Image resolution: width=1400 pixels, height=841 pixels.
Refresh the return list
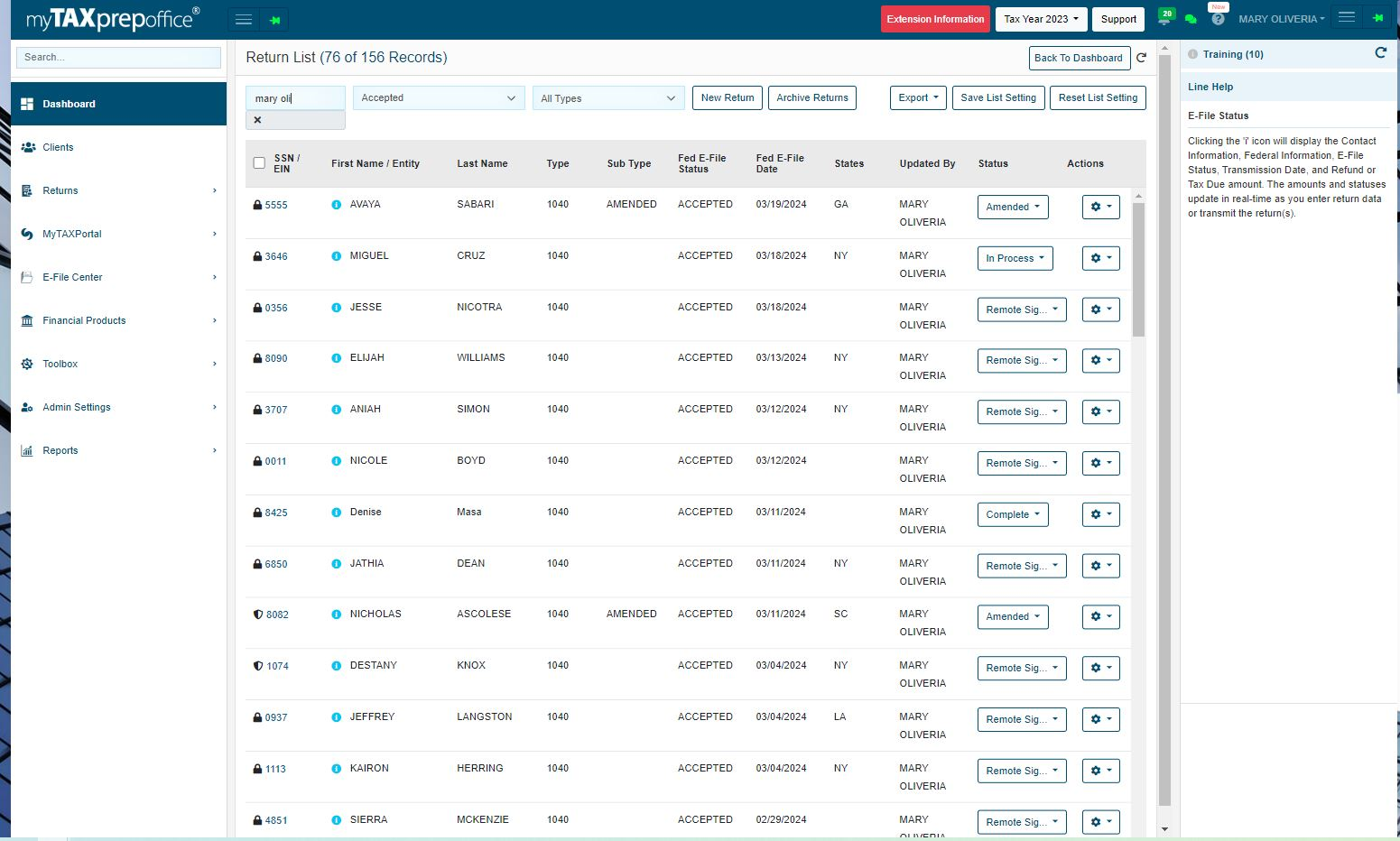click(x=1141, y=58)
